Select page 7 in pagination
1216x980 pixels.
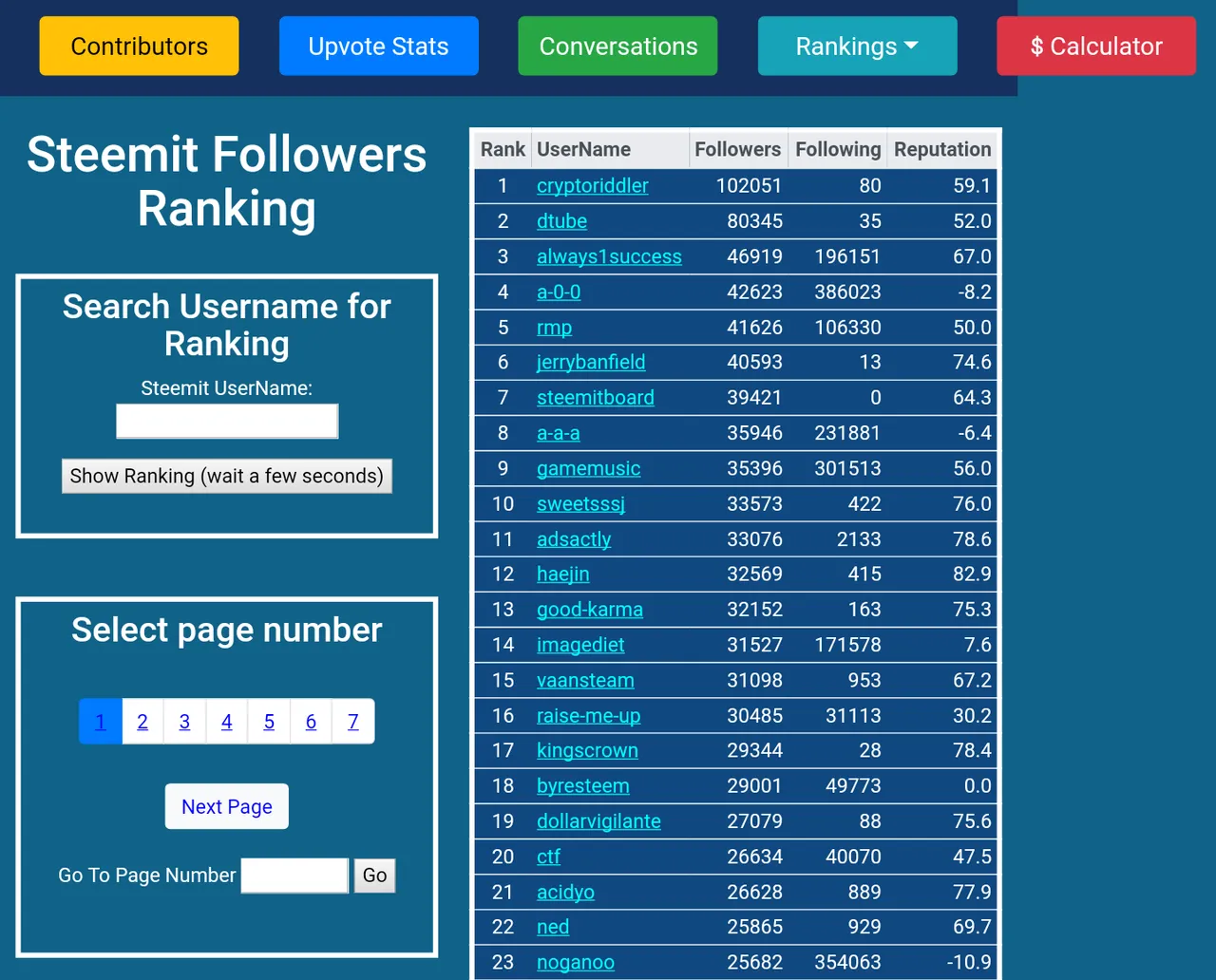(353, 722)
